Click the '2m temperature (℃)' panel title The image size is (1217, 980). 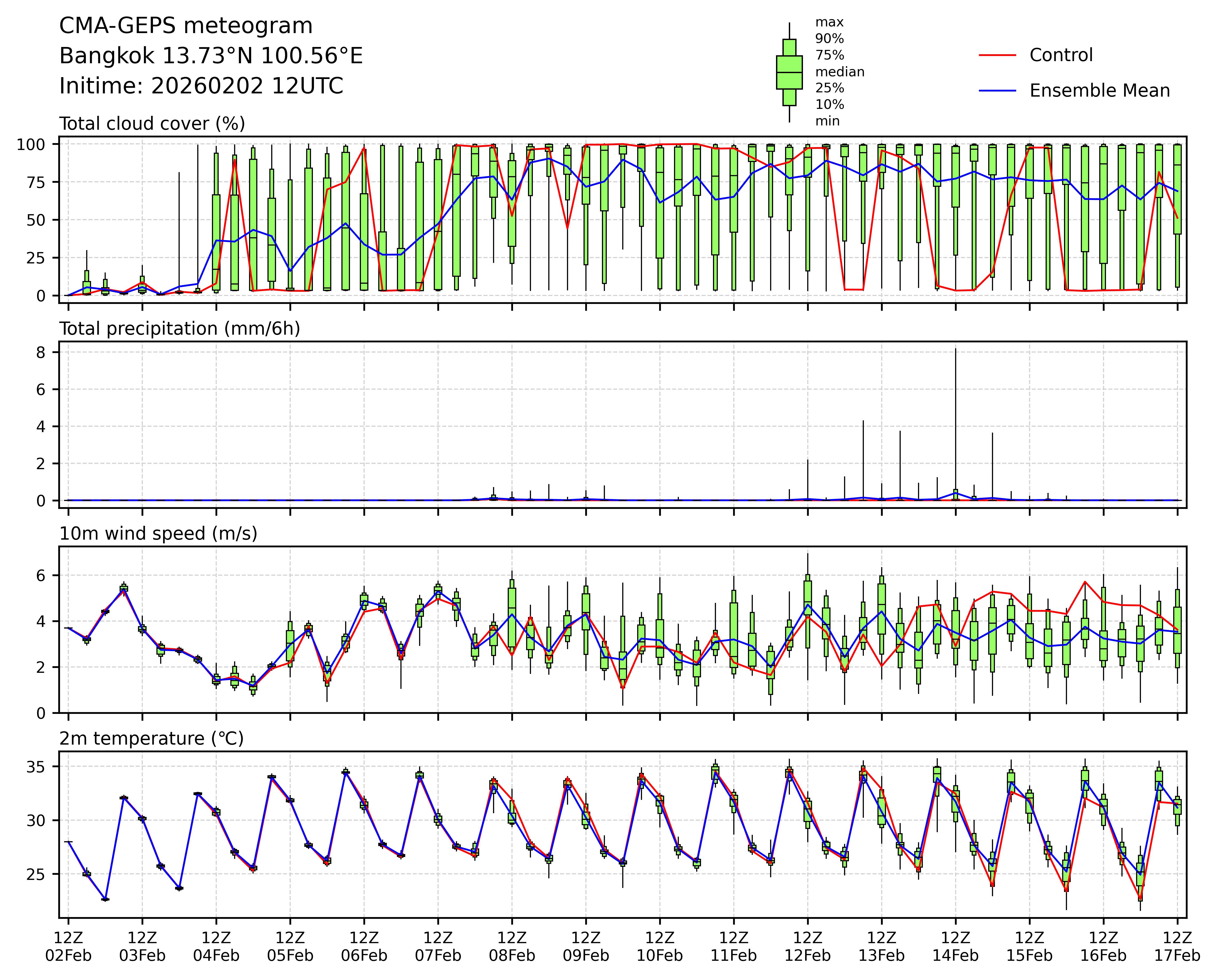tap(151, 738)
